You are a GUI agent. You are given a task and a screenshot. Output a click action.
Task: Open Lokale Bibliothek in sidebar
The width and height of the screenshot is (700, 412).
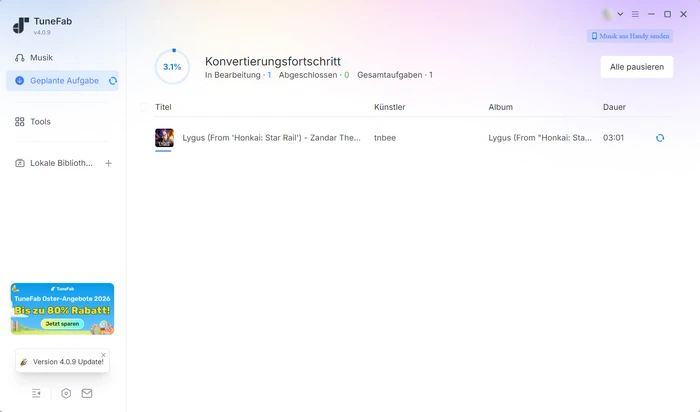tap(61, 163)
